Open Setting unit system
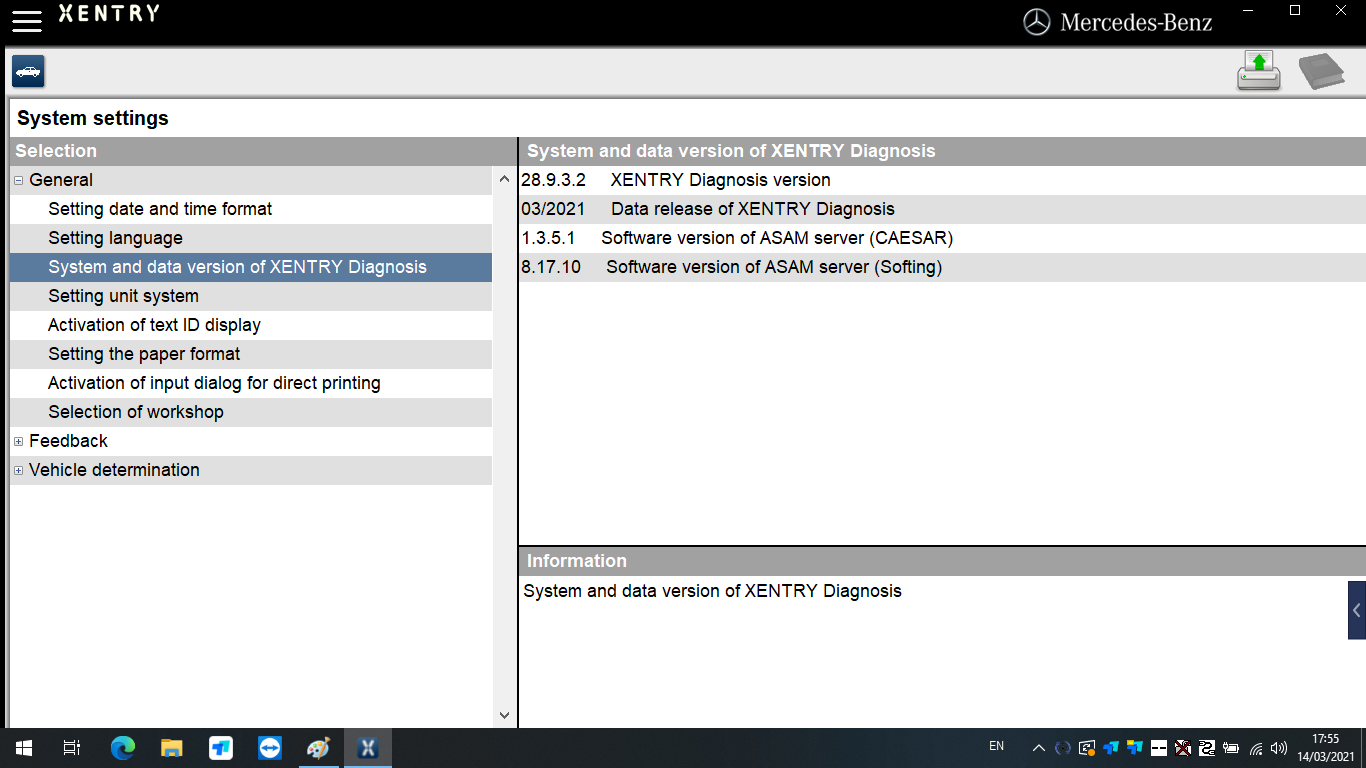 (123, 296)
